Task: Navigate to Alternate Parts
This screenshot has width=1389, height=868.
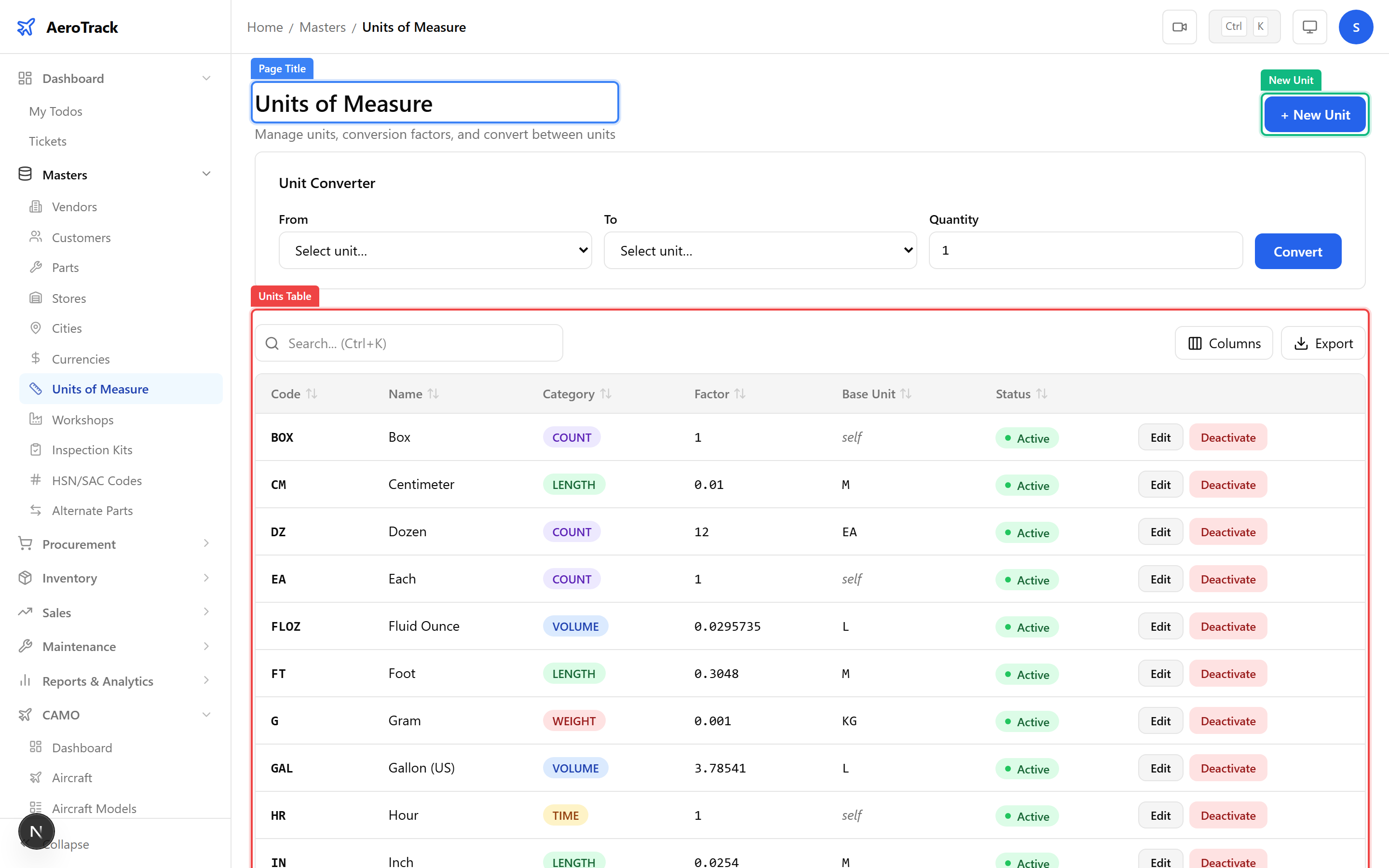Action: [93, 510]
